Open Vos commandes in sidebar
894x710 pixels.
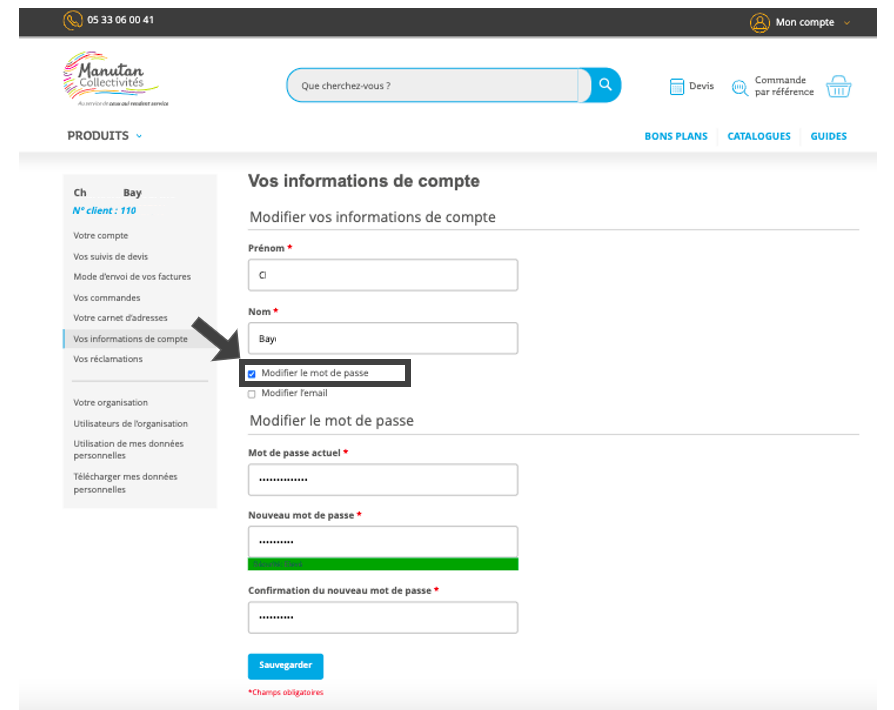(x=107, y=298)
